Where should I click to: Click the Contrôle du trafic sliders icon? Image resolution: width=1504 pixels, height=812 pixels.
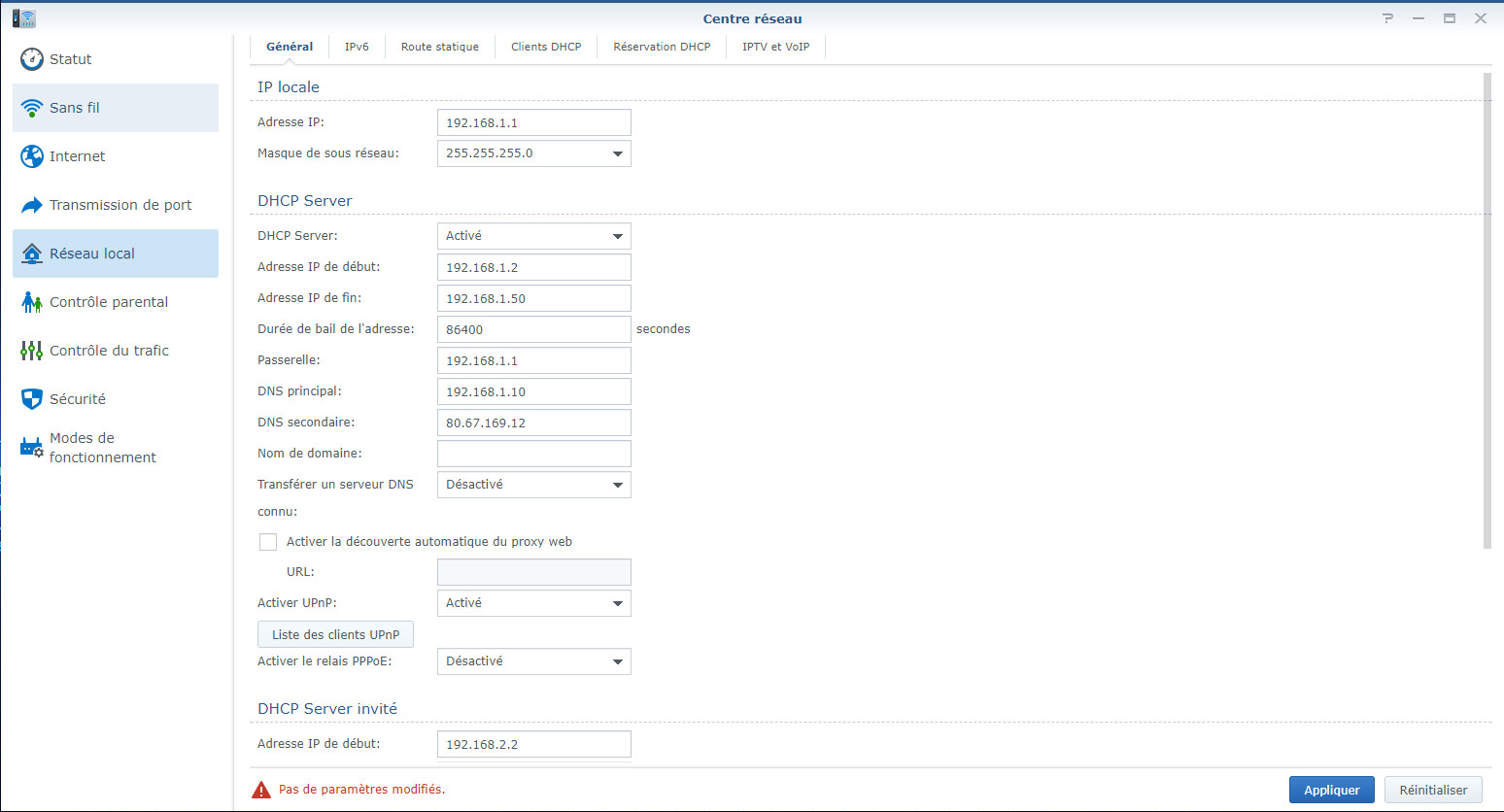click(32, 351)
